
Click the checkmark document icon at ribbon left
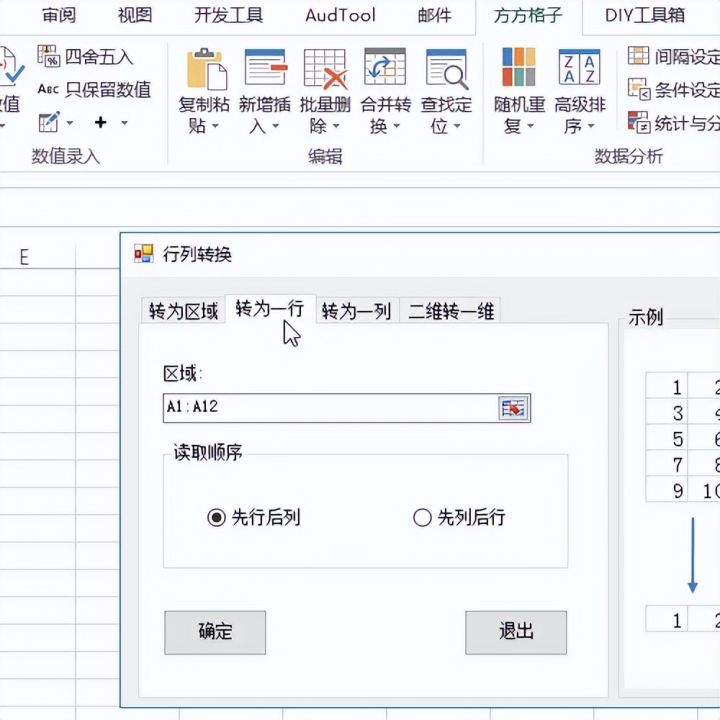tap(11, 66)
